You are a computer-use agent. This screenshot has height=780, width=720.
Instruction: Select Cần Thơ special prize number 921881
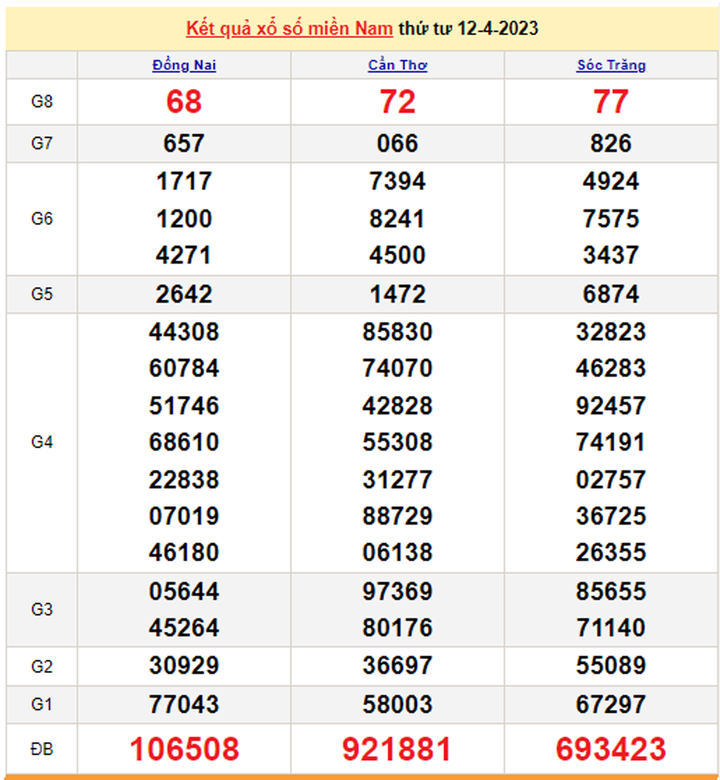397,748
